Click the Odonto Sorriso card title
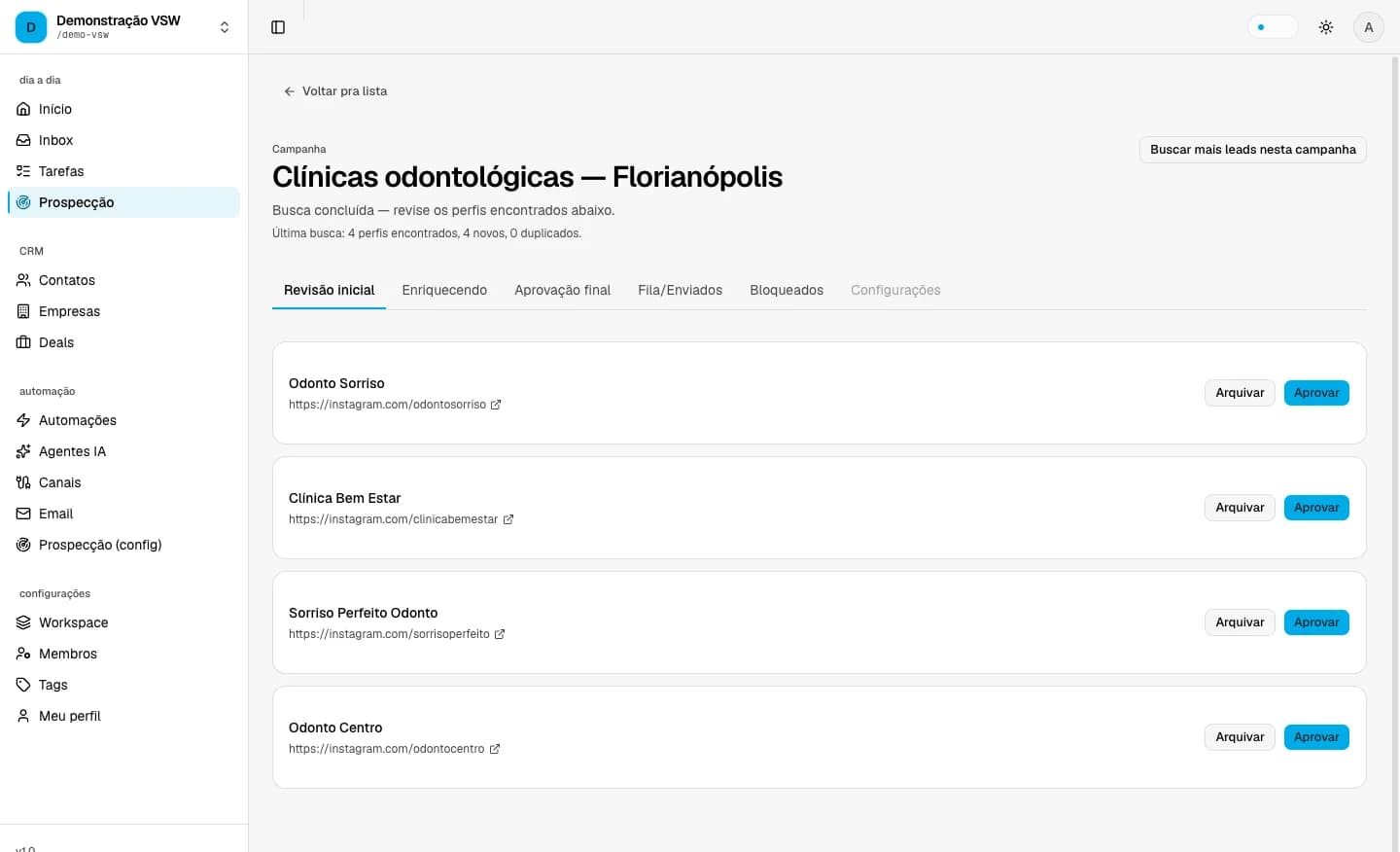 (x=336, y=383)
